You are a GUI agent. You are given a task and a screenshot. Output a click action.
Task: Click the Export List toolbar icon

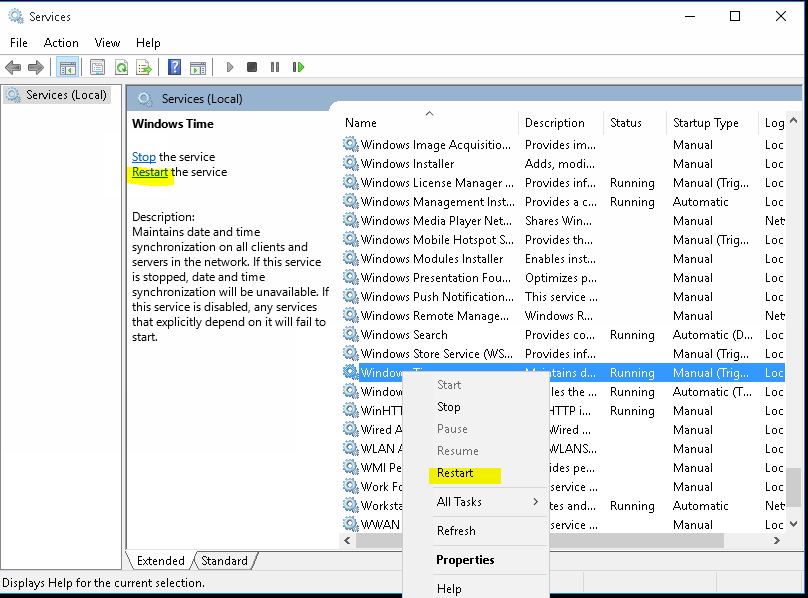144,67
